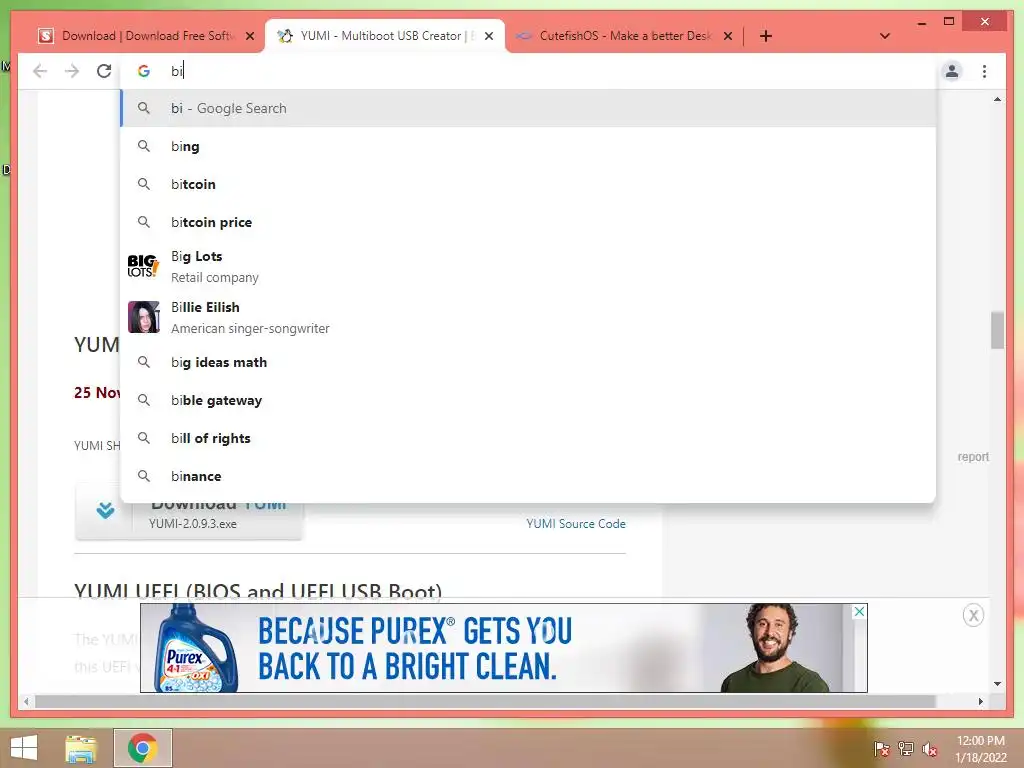The image size is (1024, 768).
Task: Open the Windows Start button
Action: 24,748
